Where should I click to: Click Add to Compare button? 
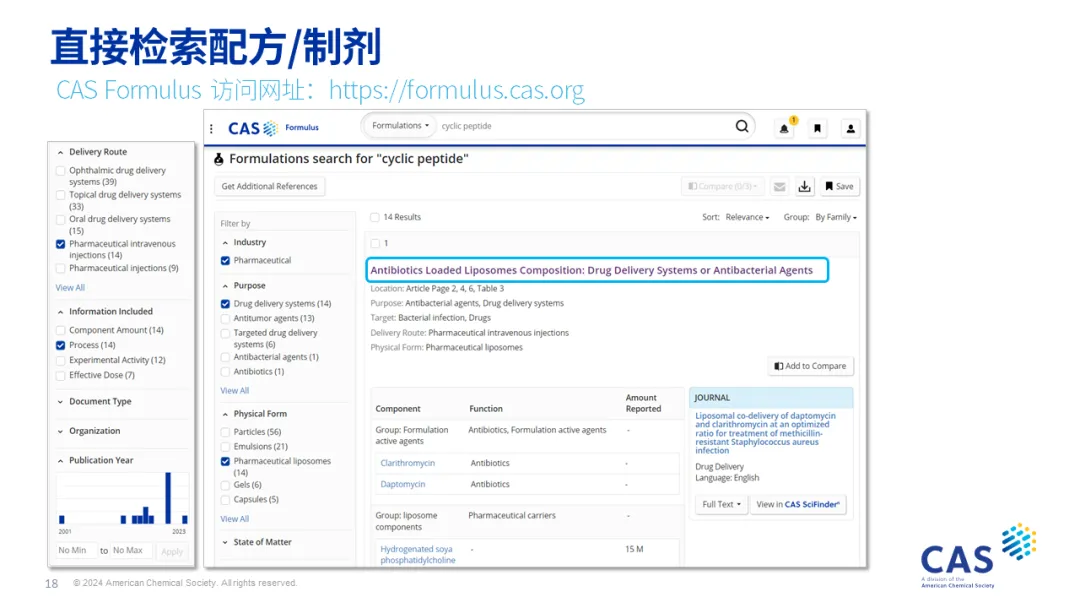(810, 366)
